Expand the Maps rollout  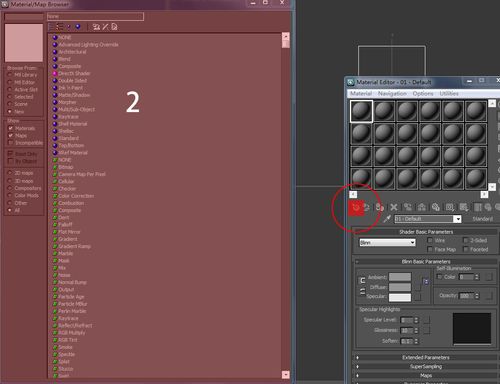[x=426, y=375]
